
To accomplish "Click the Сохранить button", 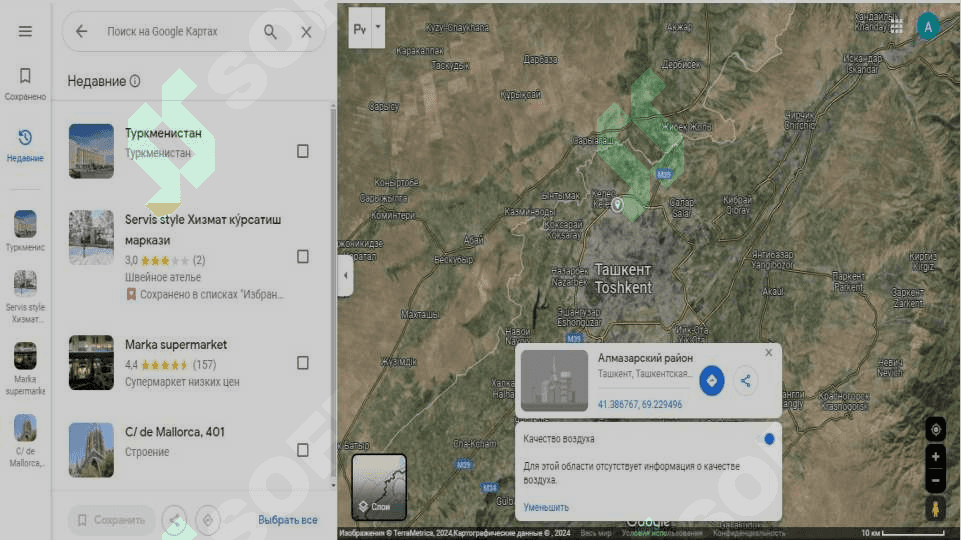I will (x=112, y=520).
